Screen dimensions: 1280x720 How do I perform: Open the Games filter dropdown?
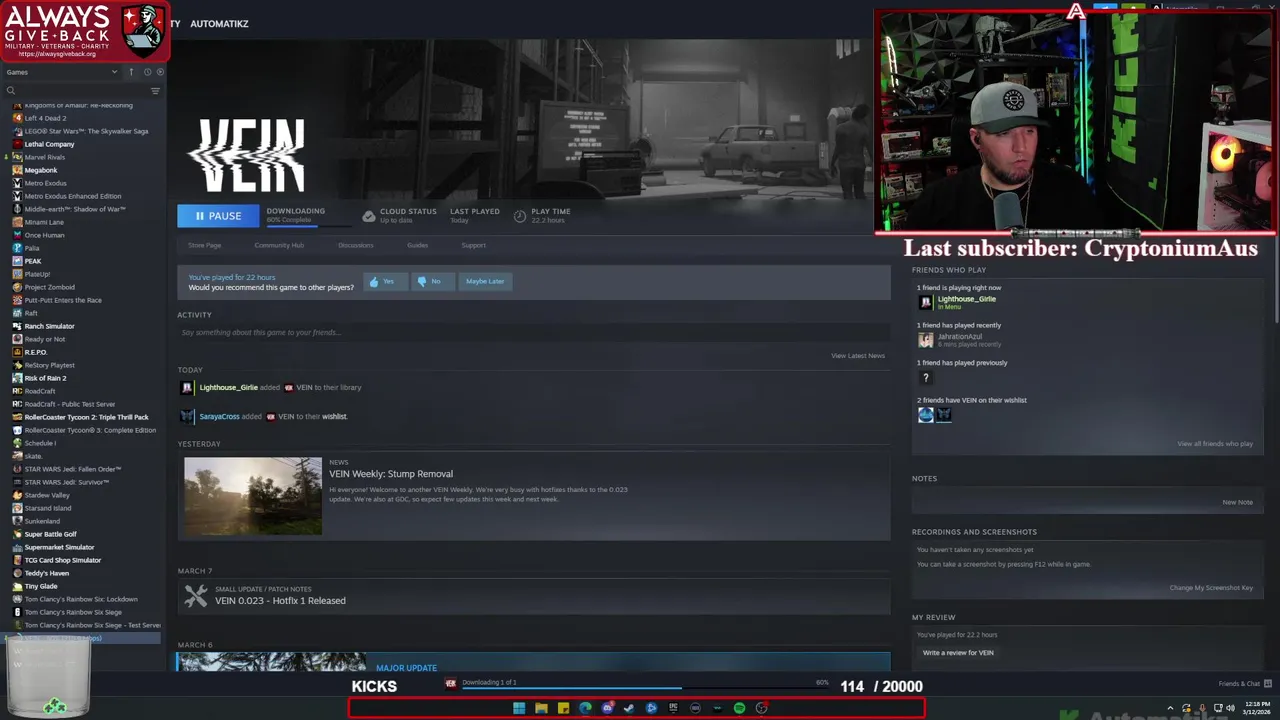[61, 72]
